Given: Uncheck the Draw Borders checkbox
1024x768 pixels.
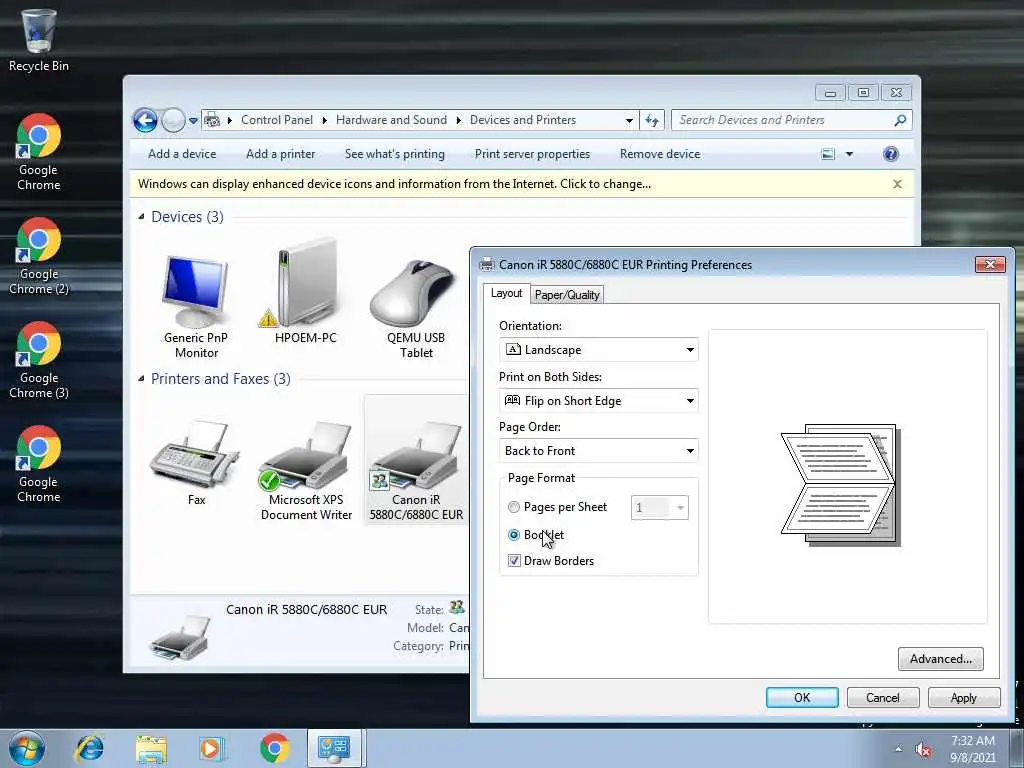Looking at the screenshot, I should pos(514,560).
